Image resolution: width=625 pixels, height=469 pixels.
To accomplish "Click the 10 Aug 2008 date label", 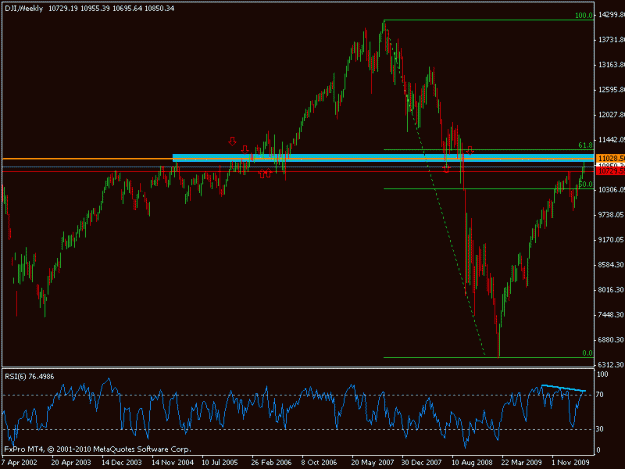I will [x=472, y=462].
